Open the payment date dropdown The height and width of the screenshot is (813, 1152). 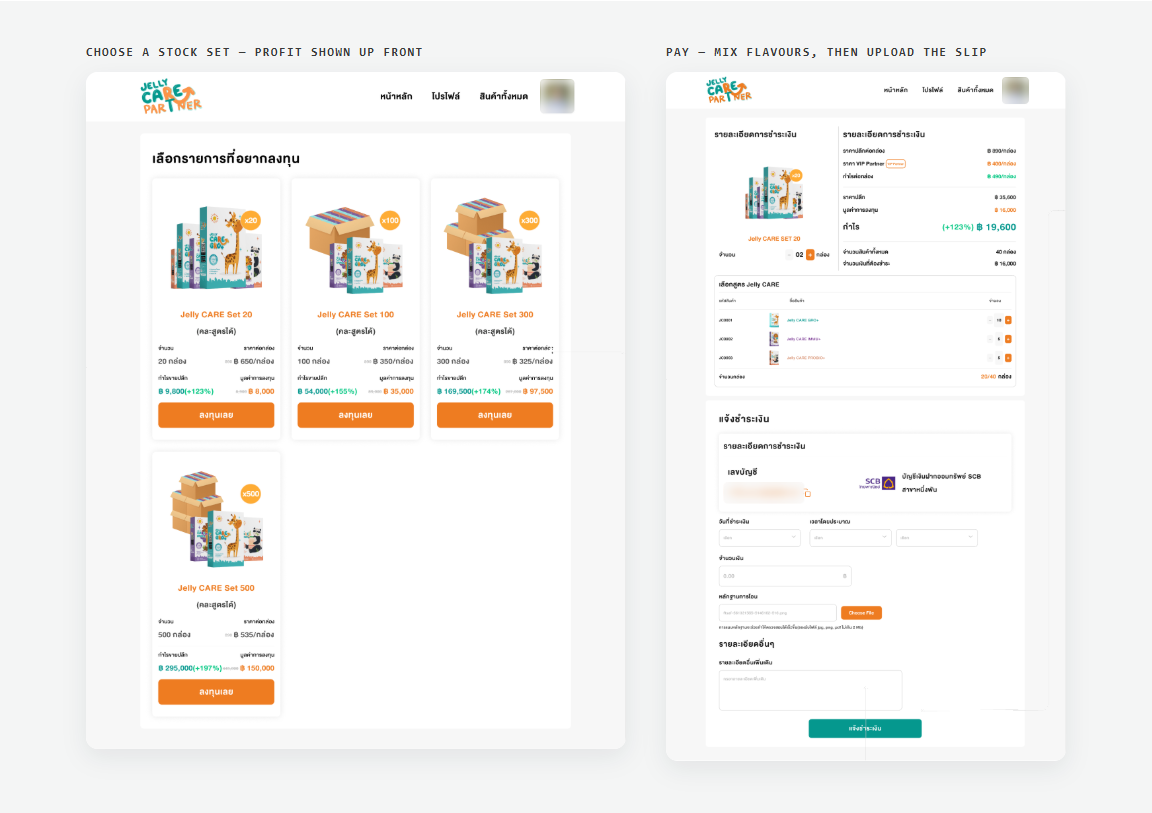[759, 538]
